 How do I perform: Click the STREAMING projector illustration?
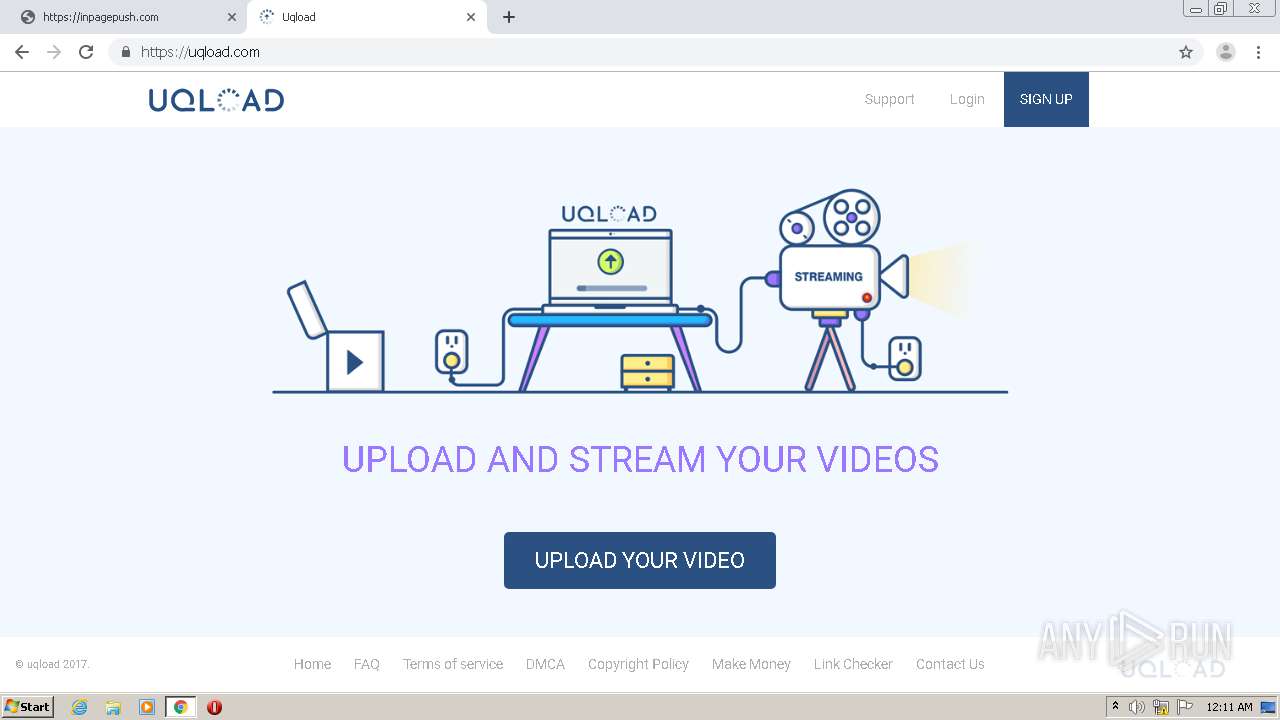pyautogui.click(x=829, y=276)
